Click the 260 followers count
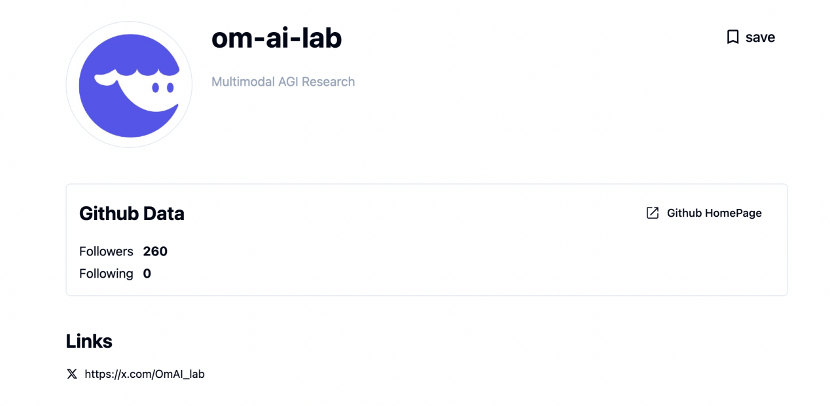This screenshot has height=406, width=830. point(155,251)
